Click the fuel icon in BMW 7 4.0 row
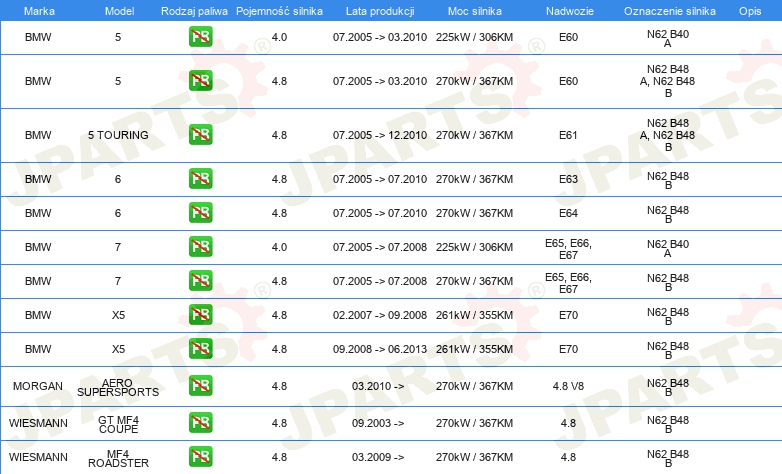The height and width of the screenshot is (474, 782). (x=200, y=246)
